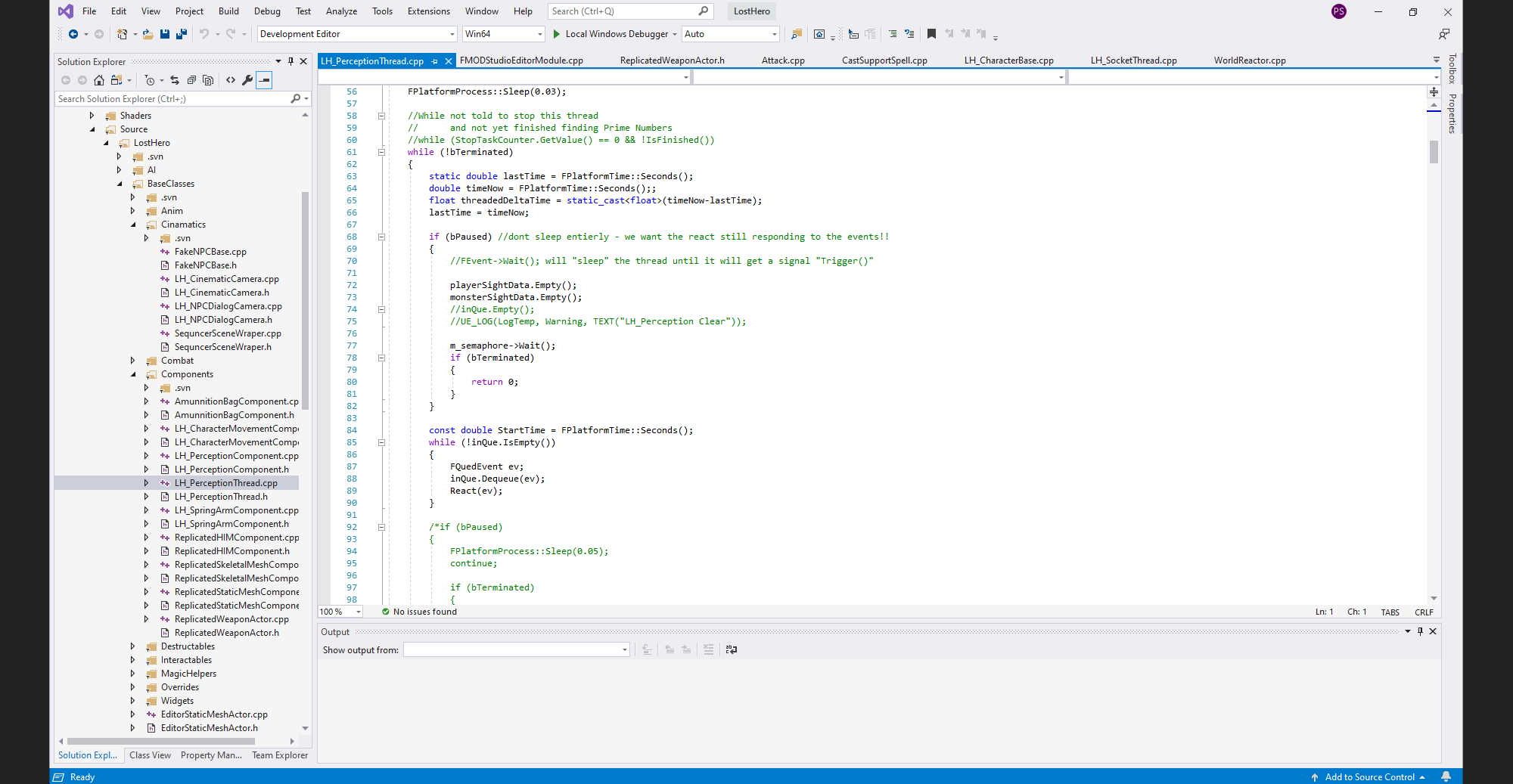
Task: Open the Analyze menu
Action: coord(341,11)
